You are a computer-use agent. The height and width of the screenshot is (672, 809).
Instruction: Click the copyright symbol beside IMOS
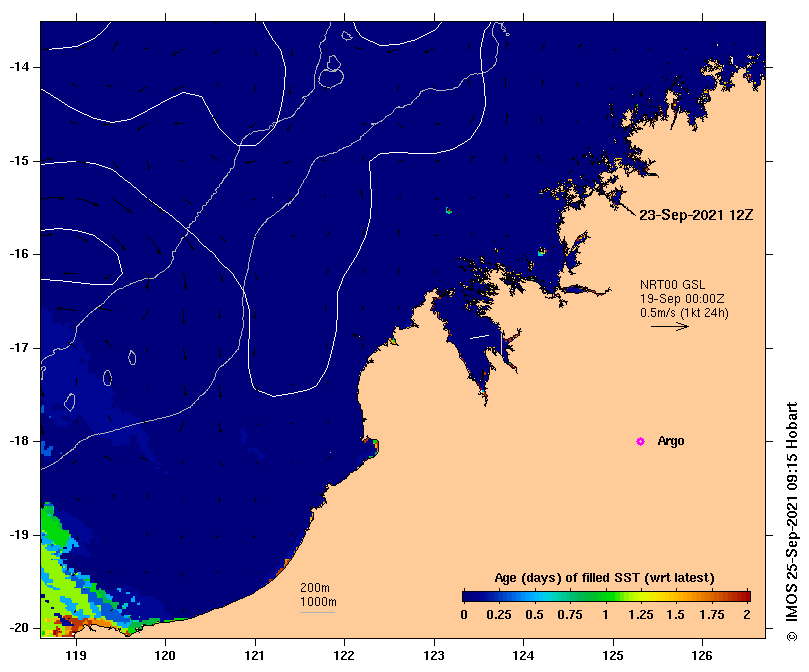[792, 663]
